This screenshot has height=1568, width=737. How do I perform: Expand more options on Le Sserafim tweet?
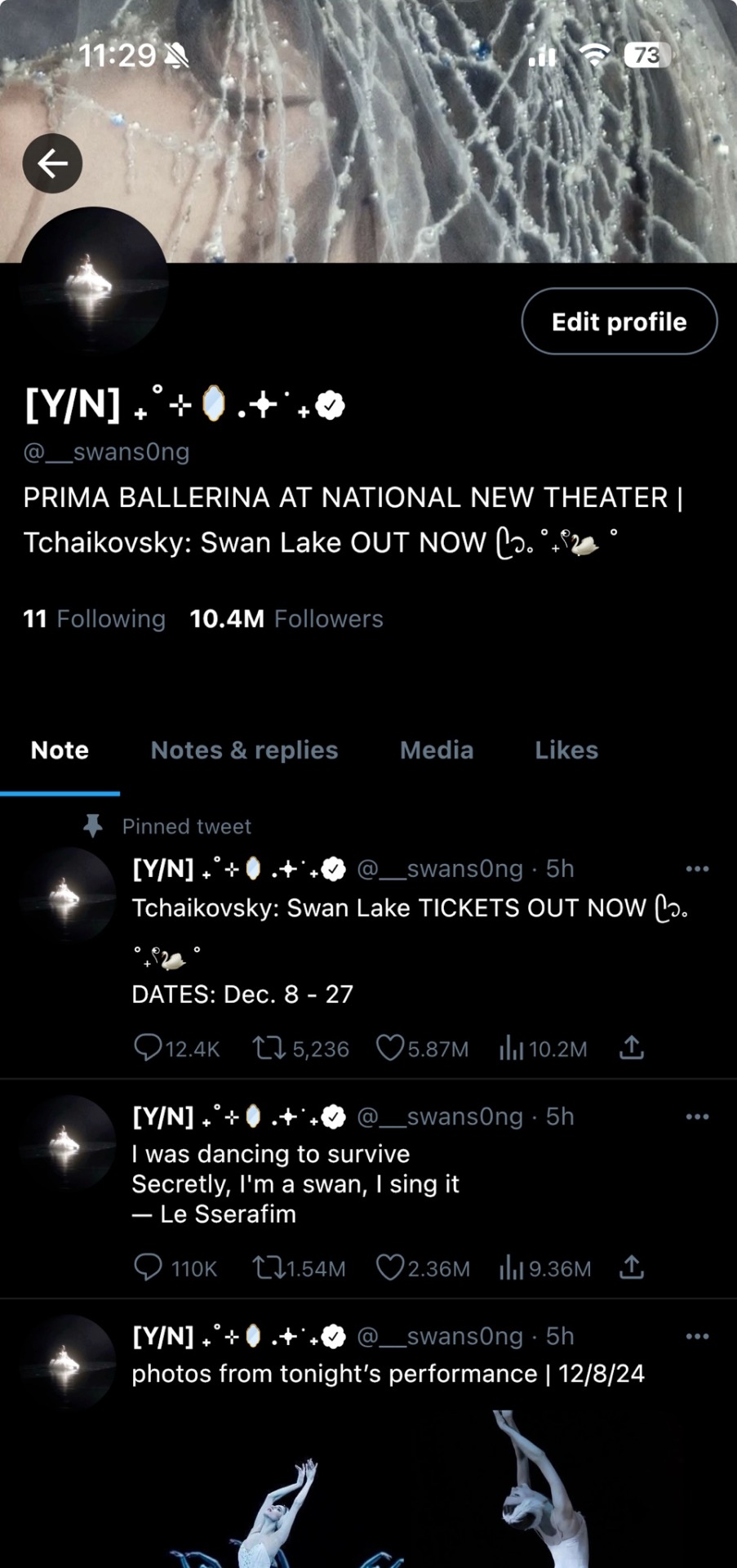pyautogui.click(x=697, y=1116)
